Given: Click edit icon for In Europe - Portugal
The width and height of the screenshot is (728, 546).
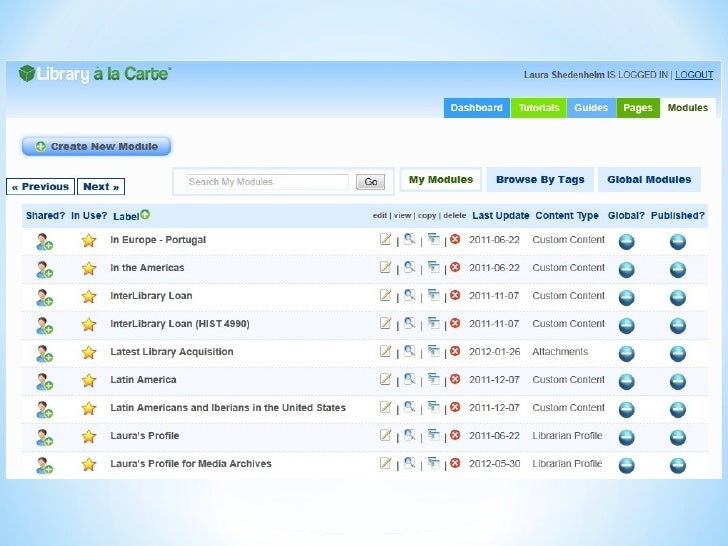Looking at the screenshot, I should click(386, 240).
